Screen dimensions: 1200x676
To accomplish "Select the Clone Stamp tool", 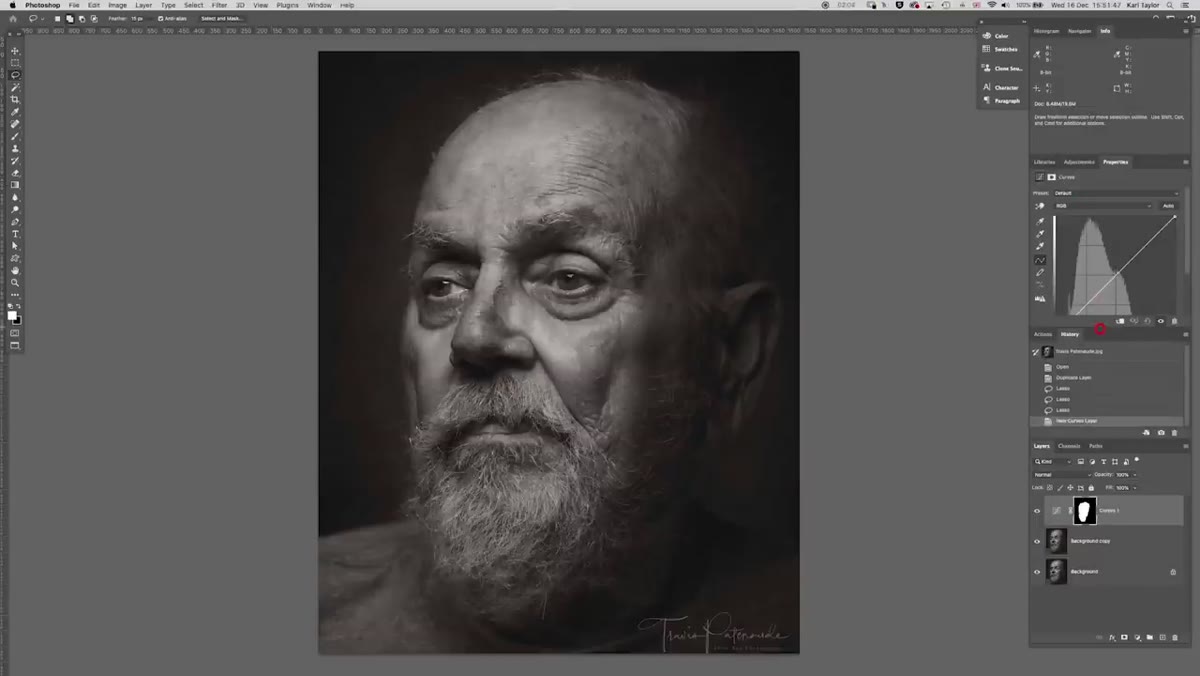I will [15, 149].
